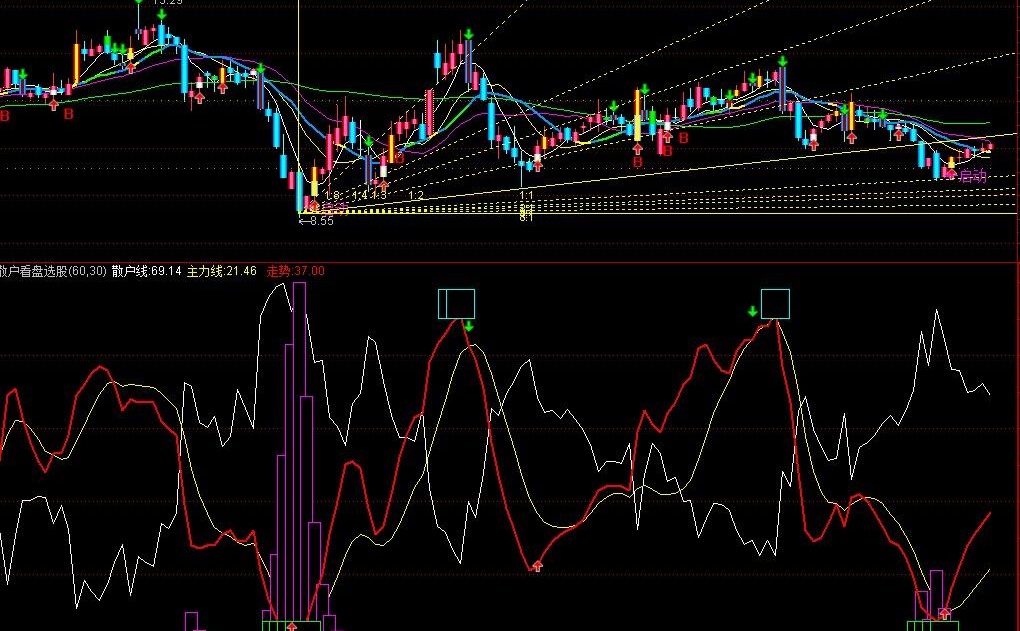Click the red up arrow at the red trend line trough
Image resolution: width=1020 pixels, height=631 pixels.
coord(537,566)
